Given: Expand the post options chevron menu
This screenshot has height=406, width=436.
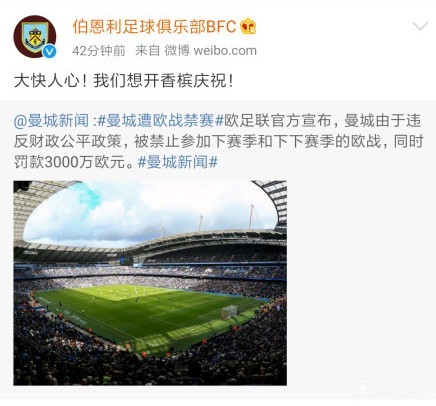Looking at the screenshot, I should pyautogui.click(x=420, y=26).
